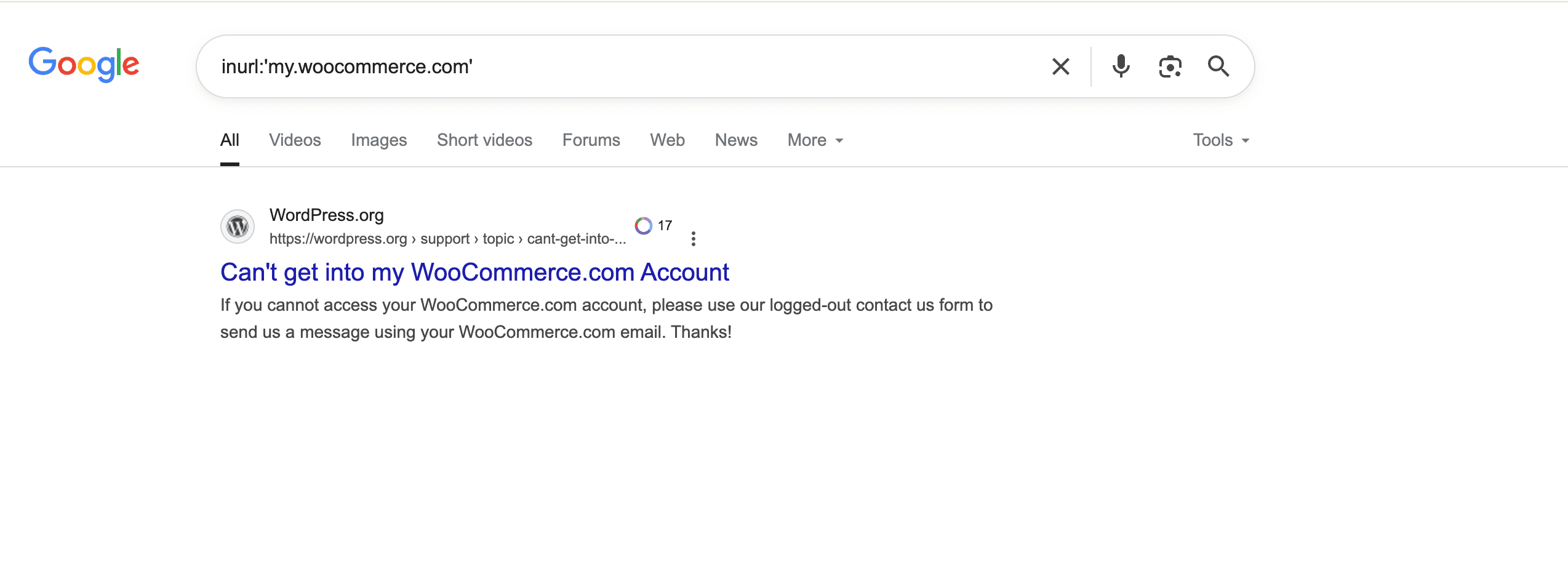Open the More results menu
Image resolution: width=1568 pixels, height=576 pixels.
coord(807,140)
